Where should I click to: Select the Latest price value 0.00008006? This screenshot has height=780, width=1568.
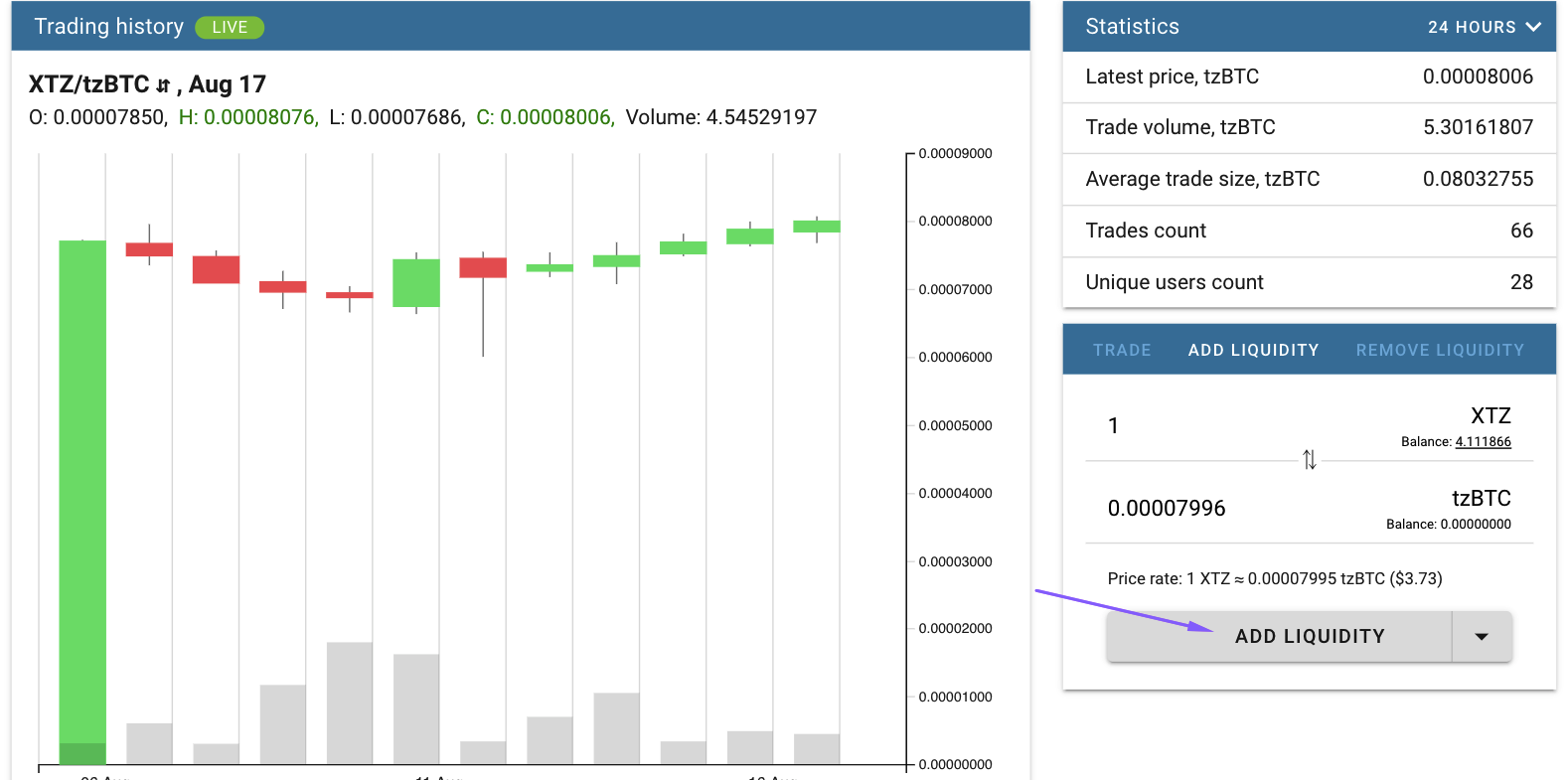pyautogui.click(x=1478, y=77)
